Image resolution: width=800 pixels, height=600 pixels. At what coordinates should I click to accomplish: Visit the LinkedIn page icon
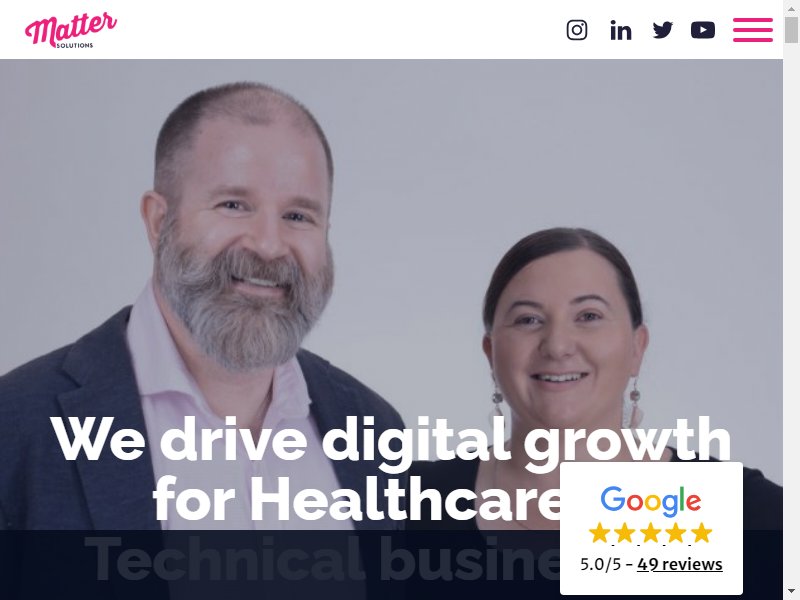[620, 30]
